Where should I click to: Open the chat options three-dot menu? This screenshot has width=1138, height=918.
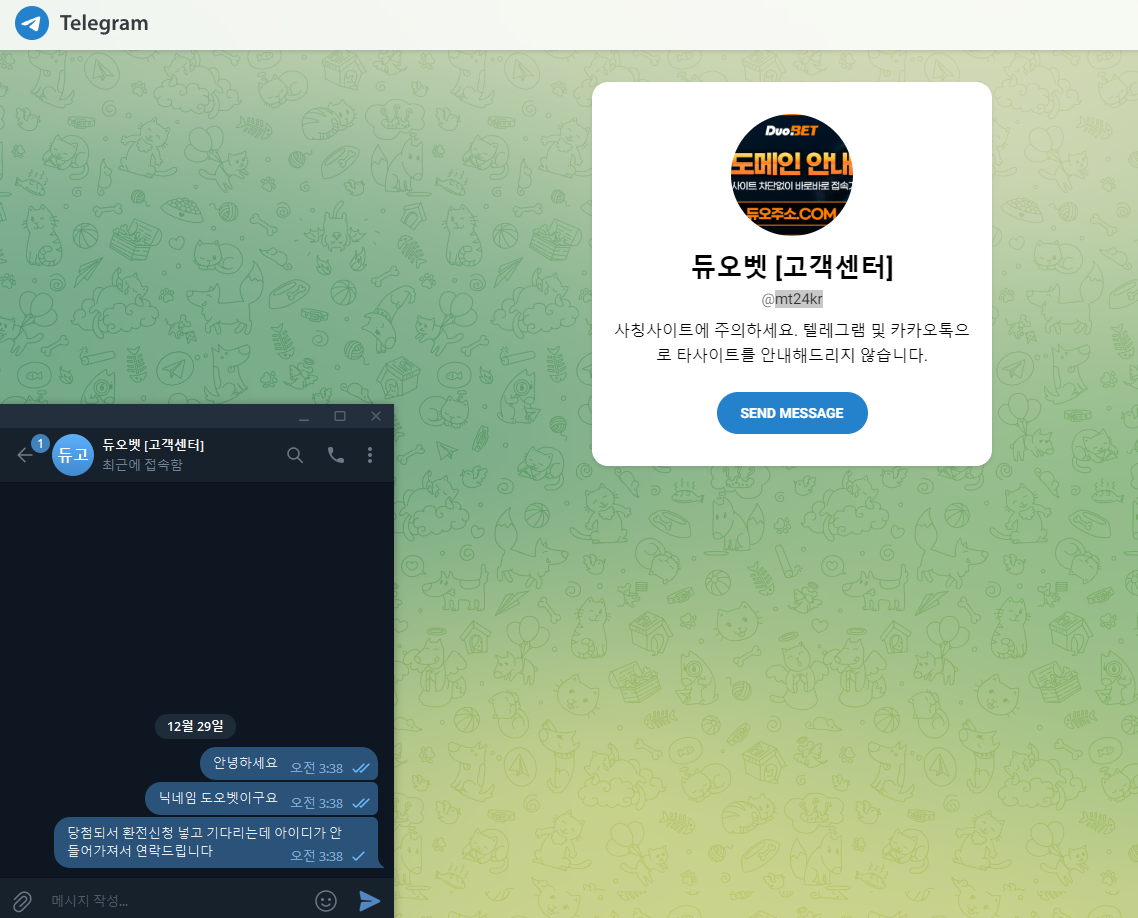point(369,455)
